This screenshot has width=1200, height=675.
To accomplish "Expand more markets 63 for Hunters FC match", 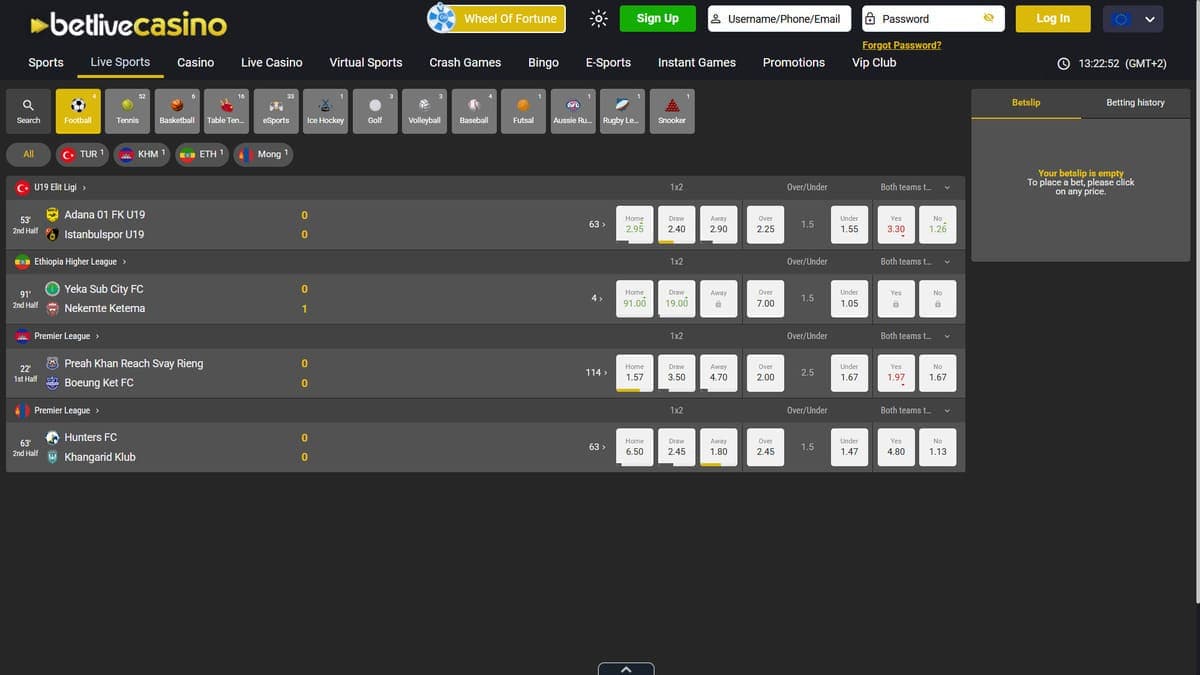I will click(x=595, y=447).
